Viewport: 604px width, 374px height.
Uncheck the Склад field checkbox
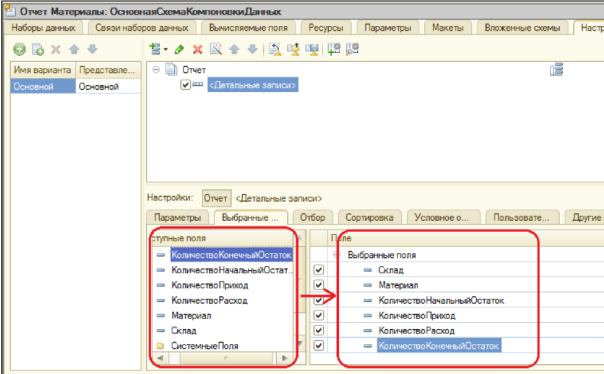(x=319, y=270)
